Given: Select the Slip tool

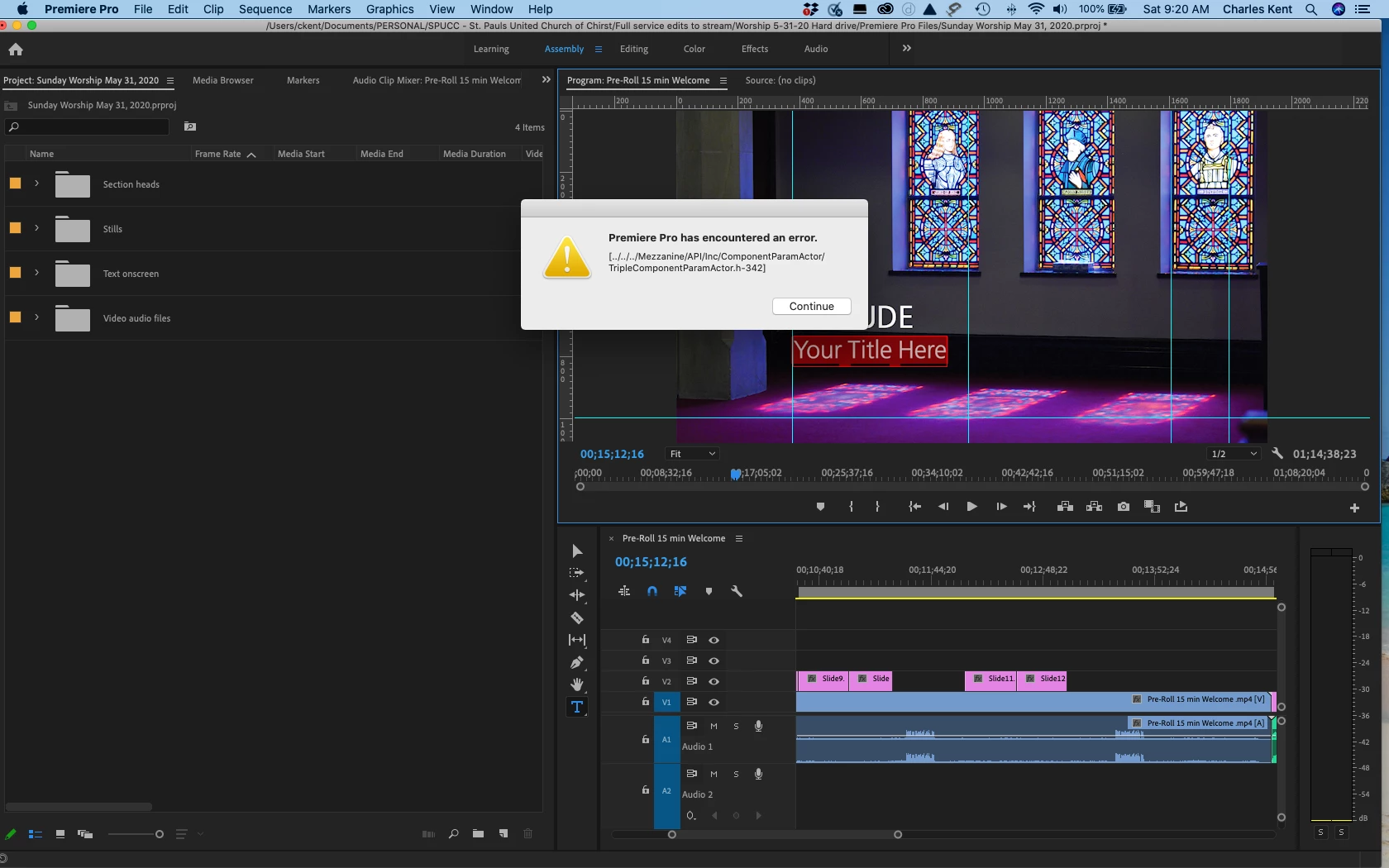Looking at the screenshot, I should pos(577,640).
